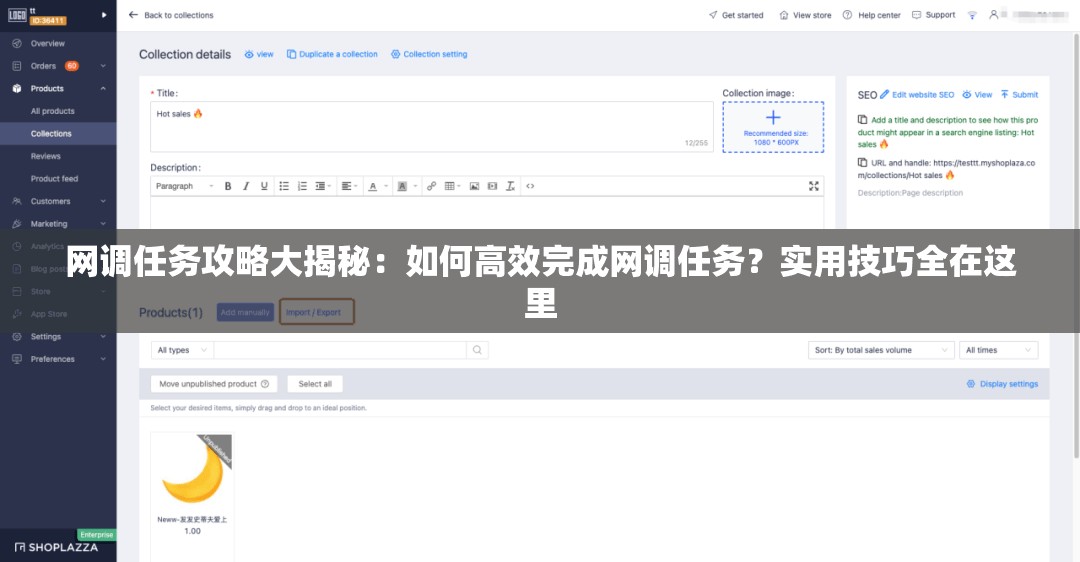Viewport: 1080px width, 562px height.
Task: Click the view link beside Collection details
Action: click(259, 54)
